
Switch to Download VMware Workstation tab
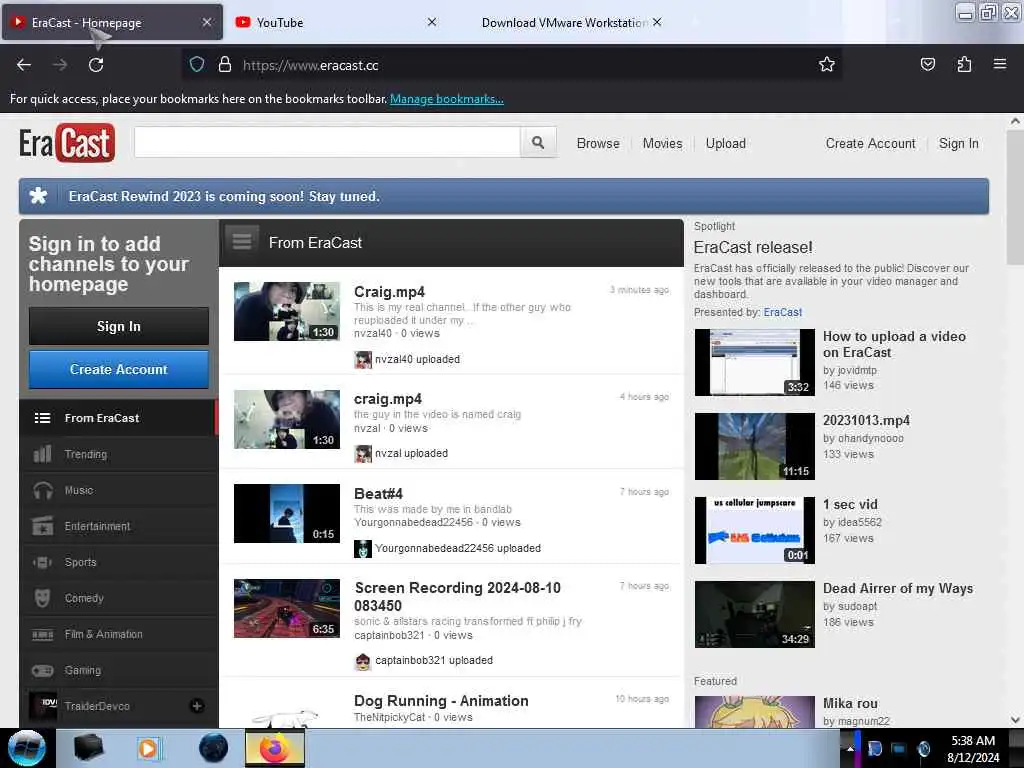click(x=564, y=22)
